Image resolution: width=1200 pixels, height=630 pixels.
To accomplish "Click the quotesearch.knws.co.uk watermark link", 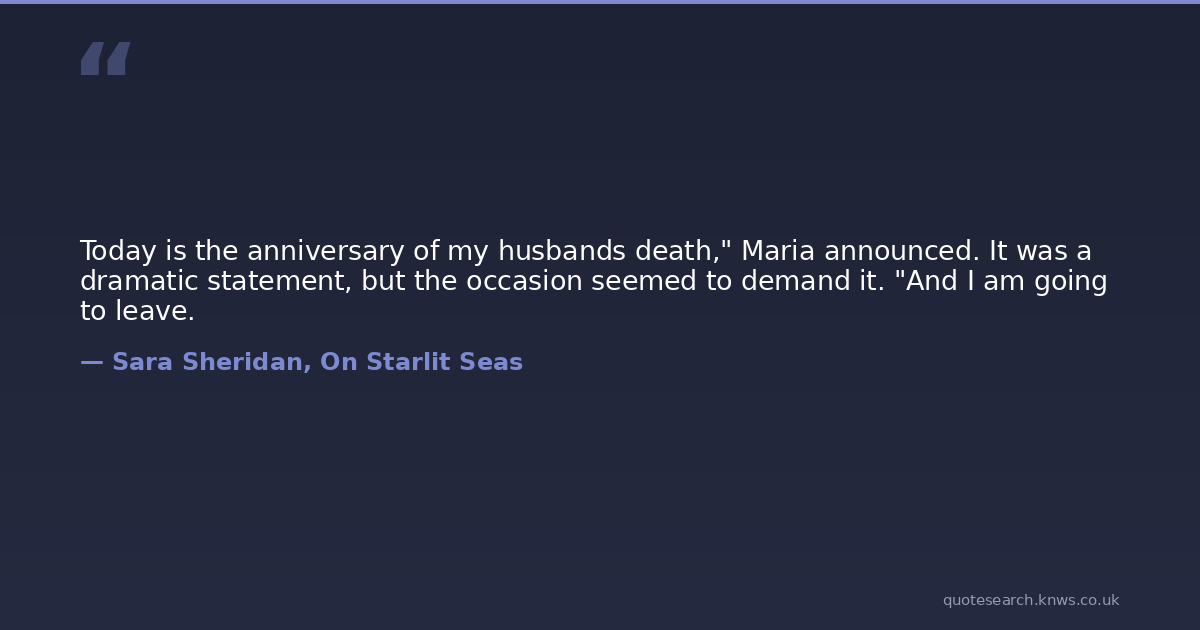I will 1030,600.
